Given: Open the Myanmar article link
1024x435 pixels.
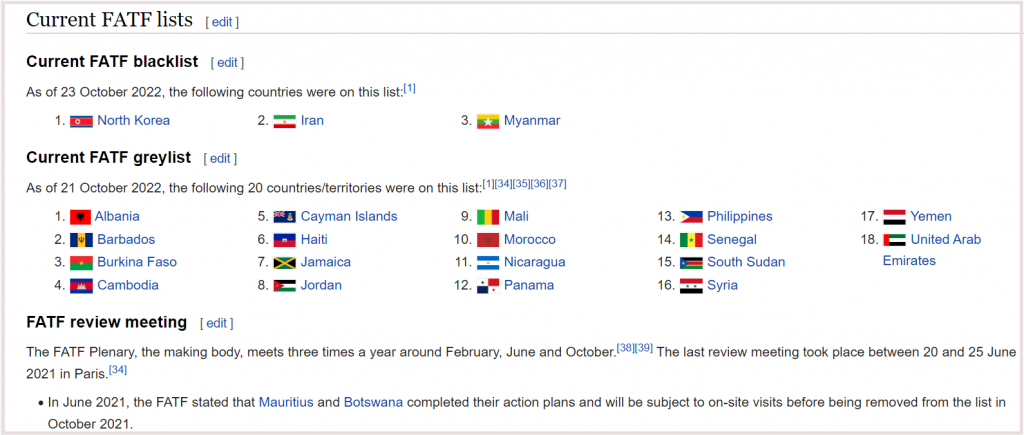Looking at the screenshot, I should (532, 121).
